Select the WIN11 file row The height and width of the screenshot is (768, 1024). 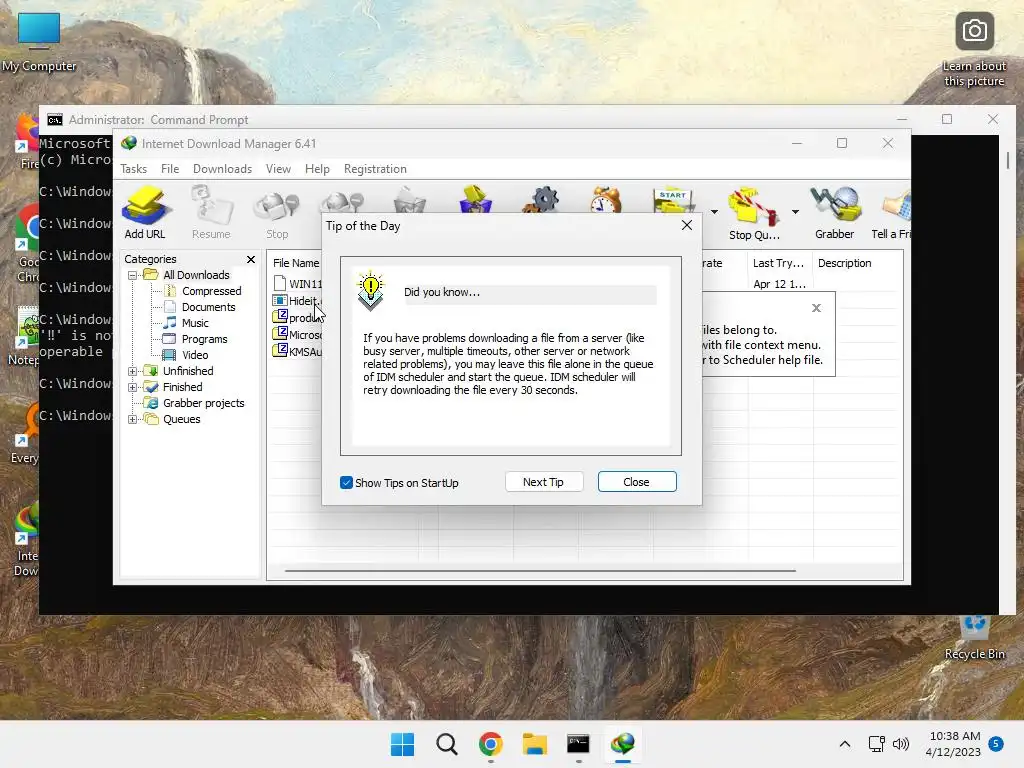pyautogui.click(x=298, y=283)
